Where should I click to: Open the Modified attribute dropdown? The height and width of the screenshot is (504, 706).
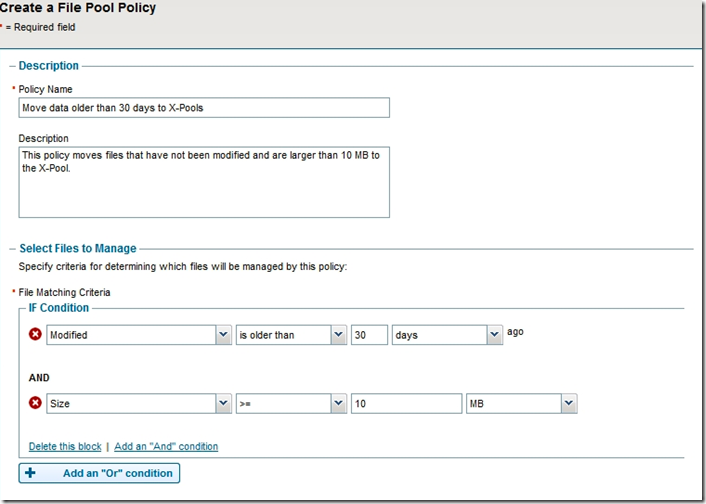(139, 335)
